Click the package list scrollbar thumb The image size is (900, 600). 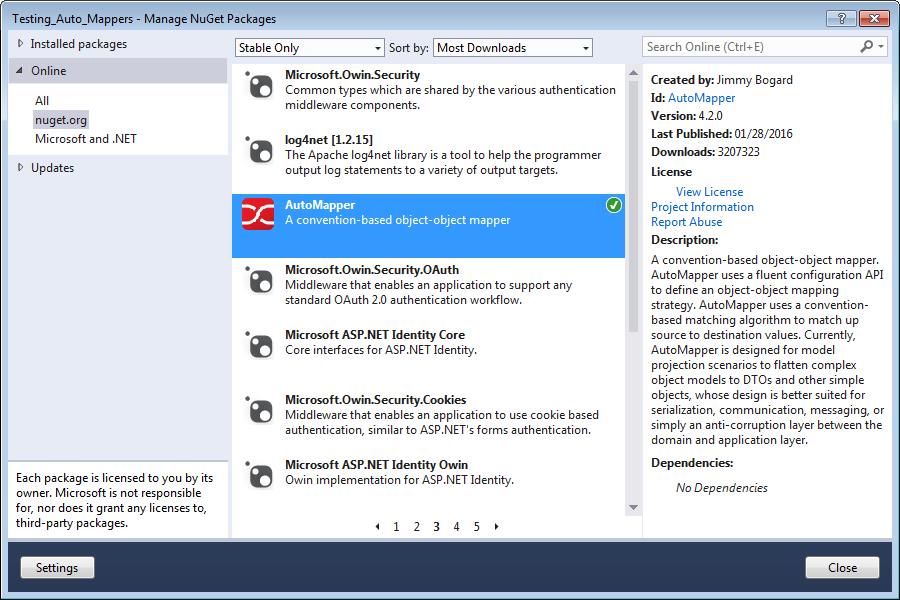click(x=633, y=207)
